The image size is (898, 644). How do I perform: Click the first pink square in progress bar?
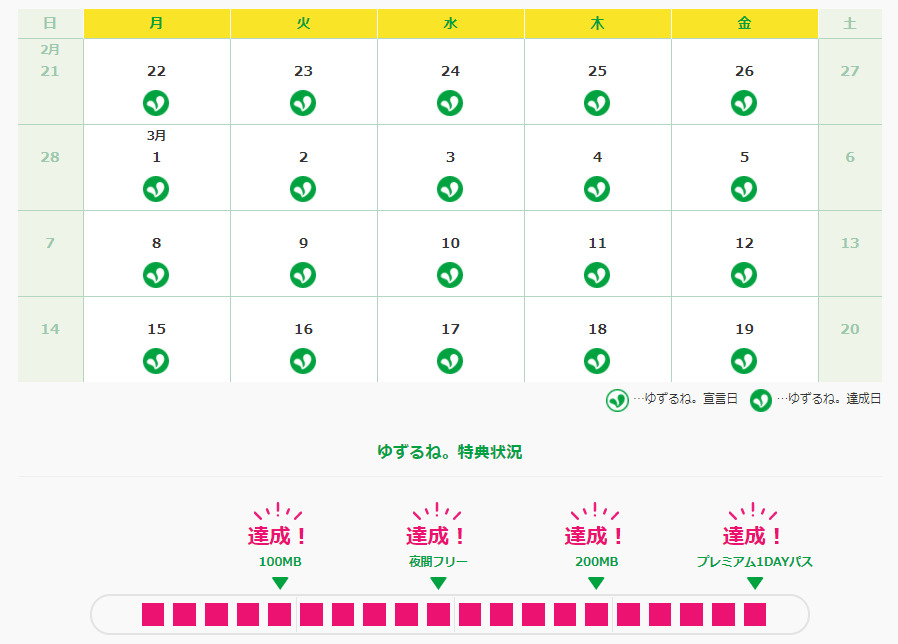pos(153,614)
